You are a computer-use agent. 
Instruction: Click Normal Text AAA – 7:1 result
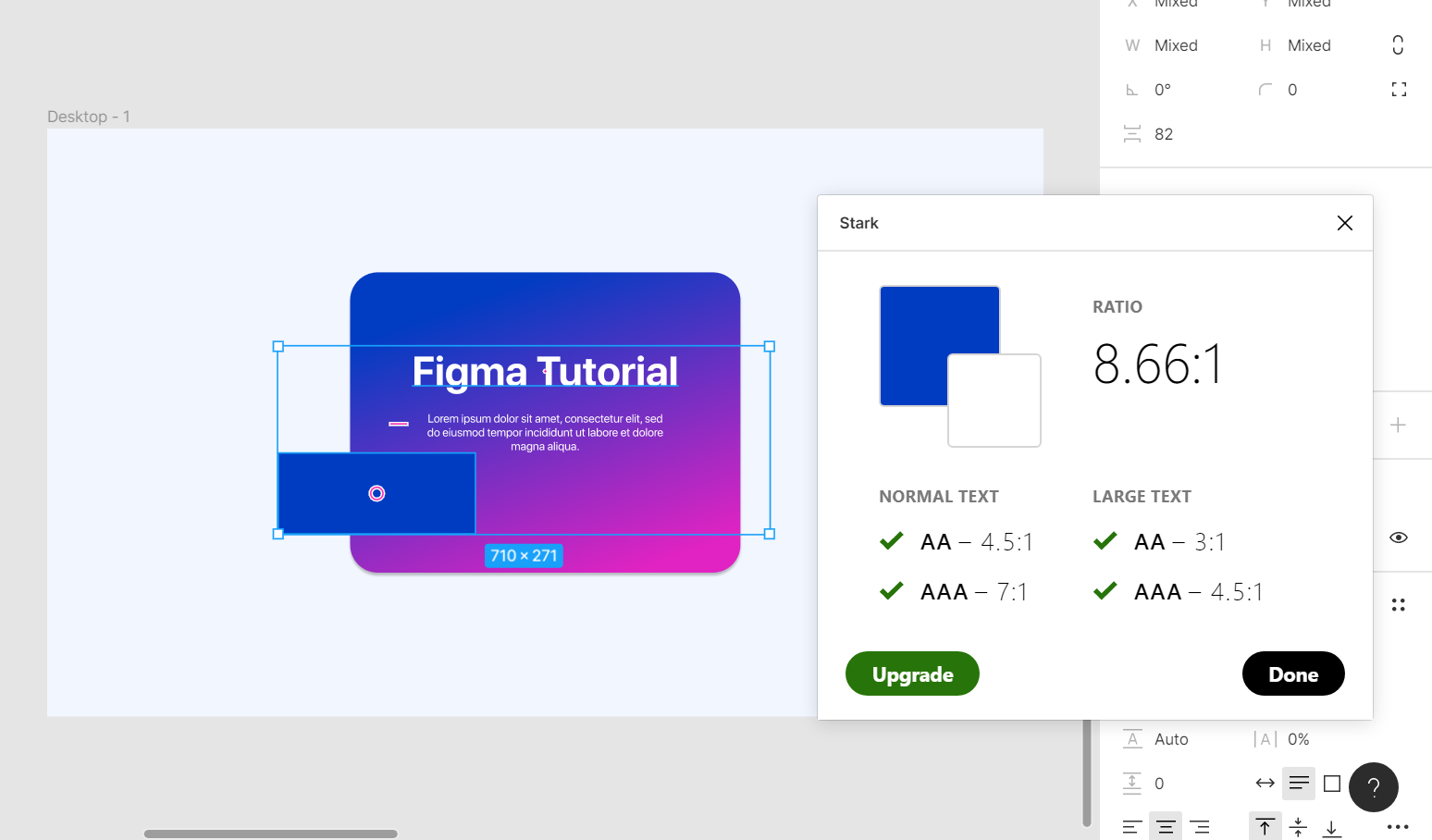(x=953, y=591)
